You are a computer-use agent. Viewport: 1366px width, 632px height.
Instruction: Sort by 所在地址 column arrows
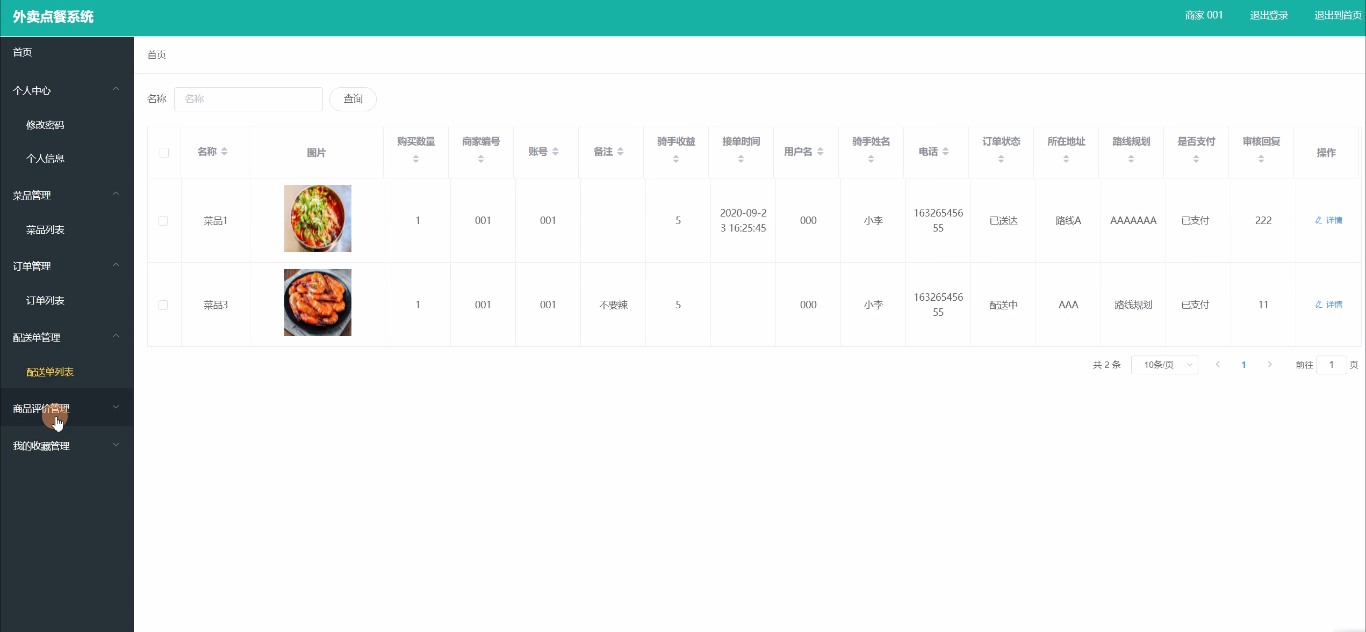click(1066, 159)
